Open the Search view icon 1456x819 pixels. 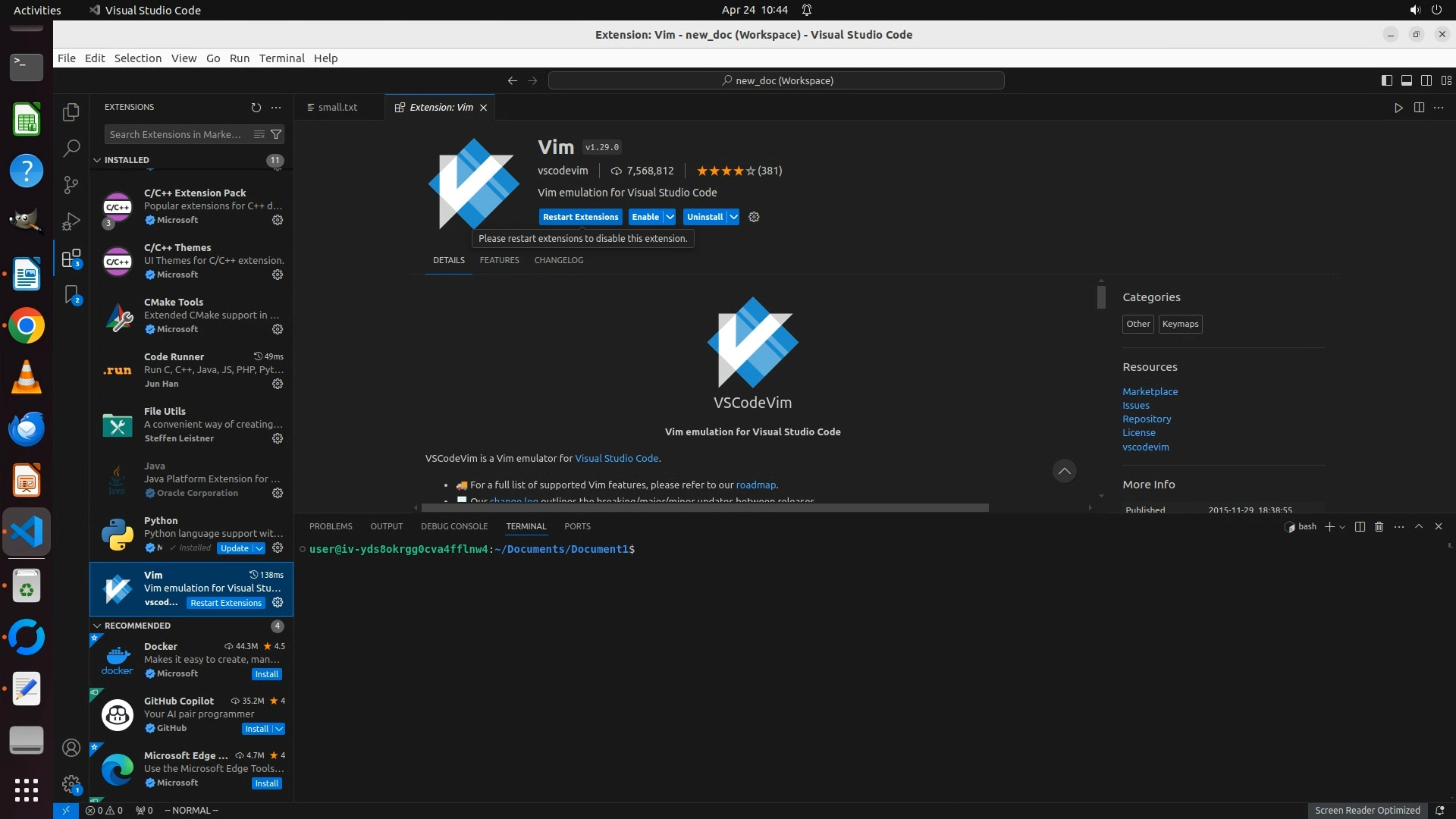coord(71,149)
